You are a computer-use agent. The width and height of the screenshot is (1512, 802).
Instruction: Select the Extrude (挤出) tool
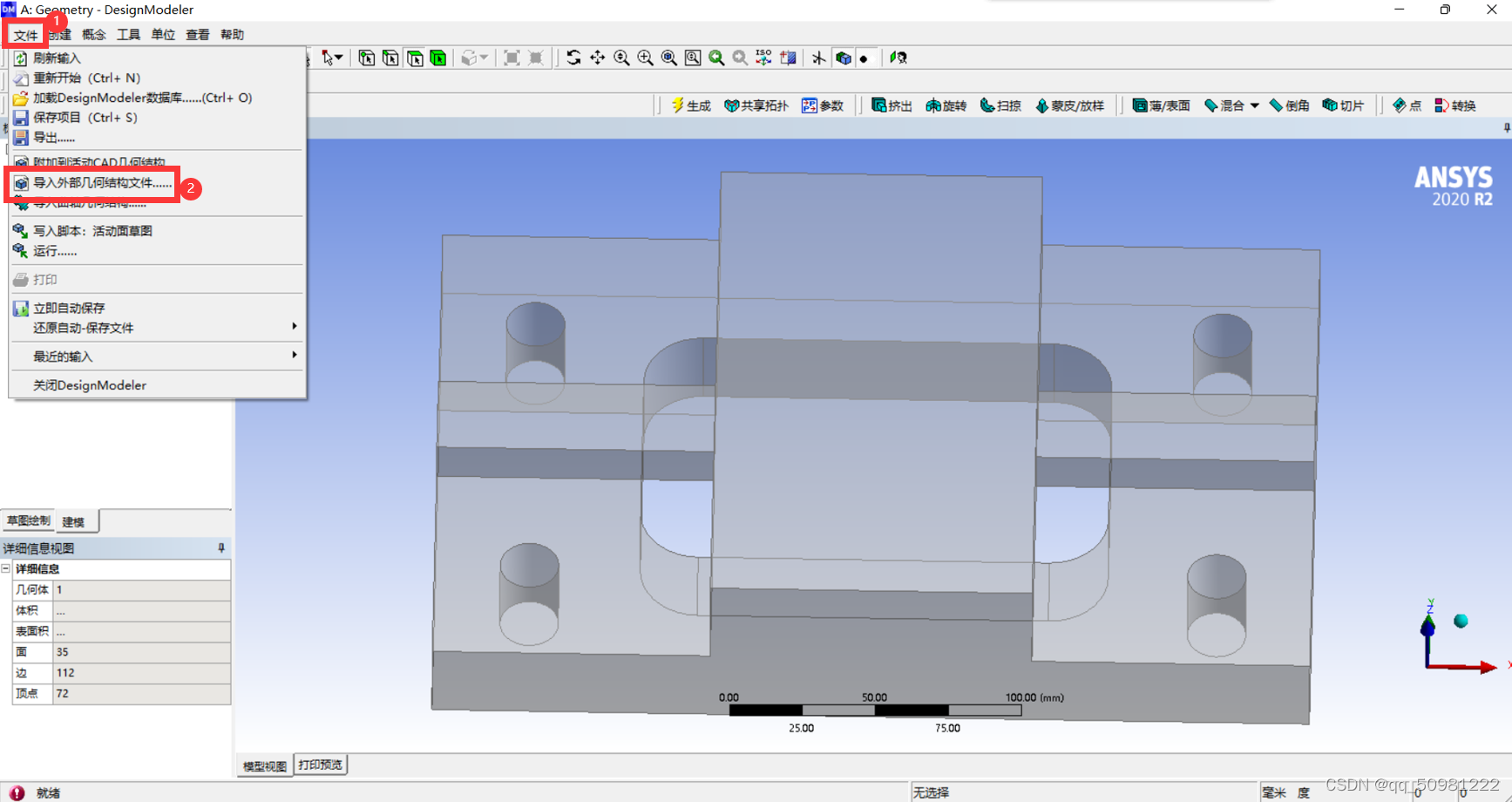(892, 105)
